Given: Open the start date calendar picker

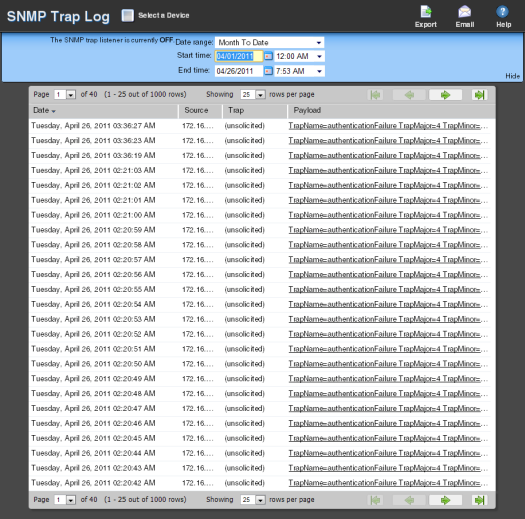Looking at the screenshot, I should point(268,56).
